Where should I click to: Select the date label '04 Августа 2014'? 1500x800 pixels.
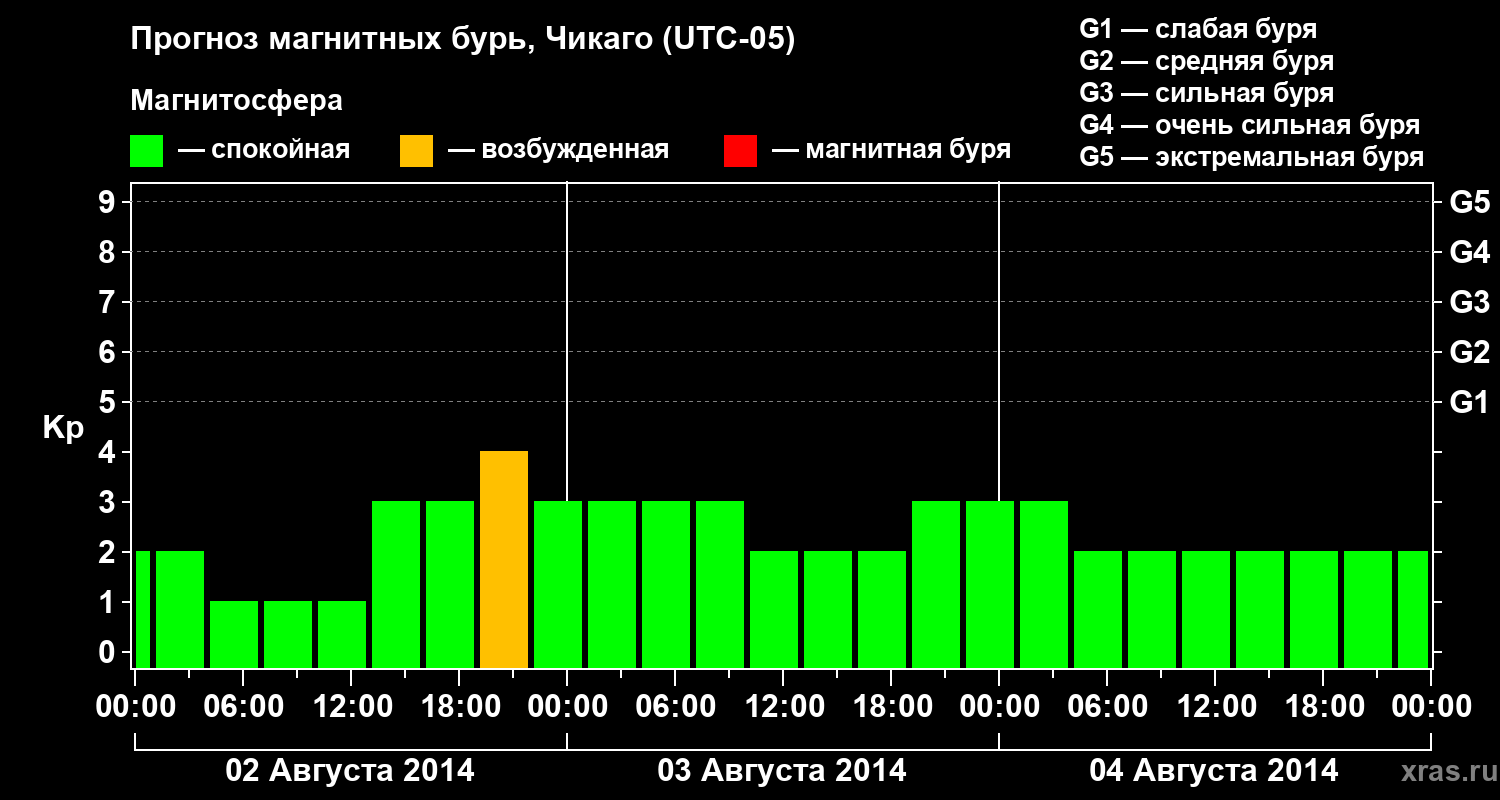(x=1214, y=771)
